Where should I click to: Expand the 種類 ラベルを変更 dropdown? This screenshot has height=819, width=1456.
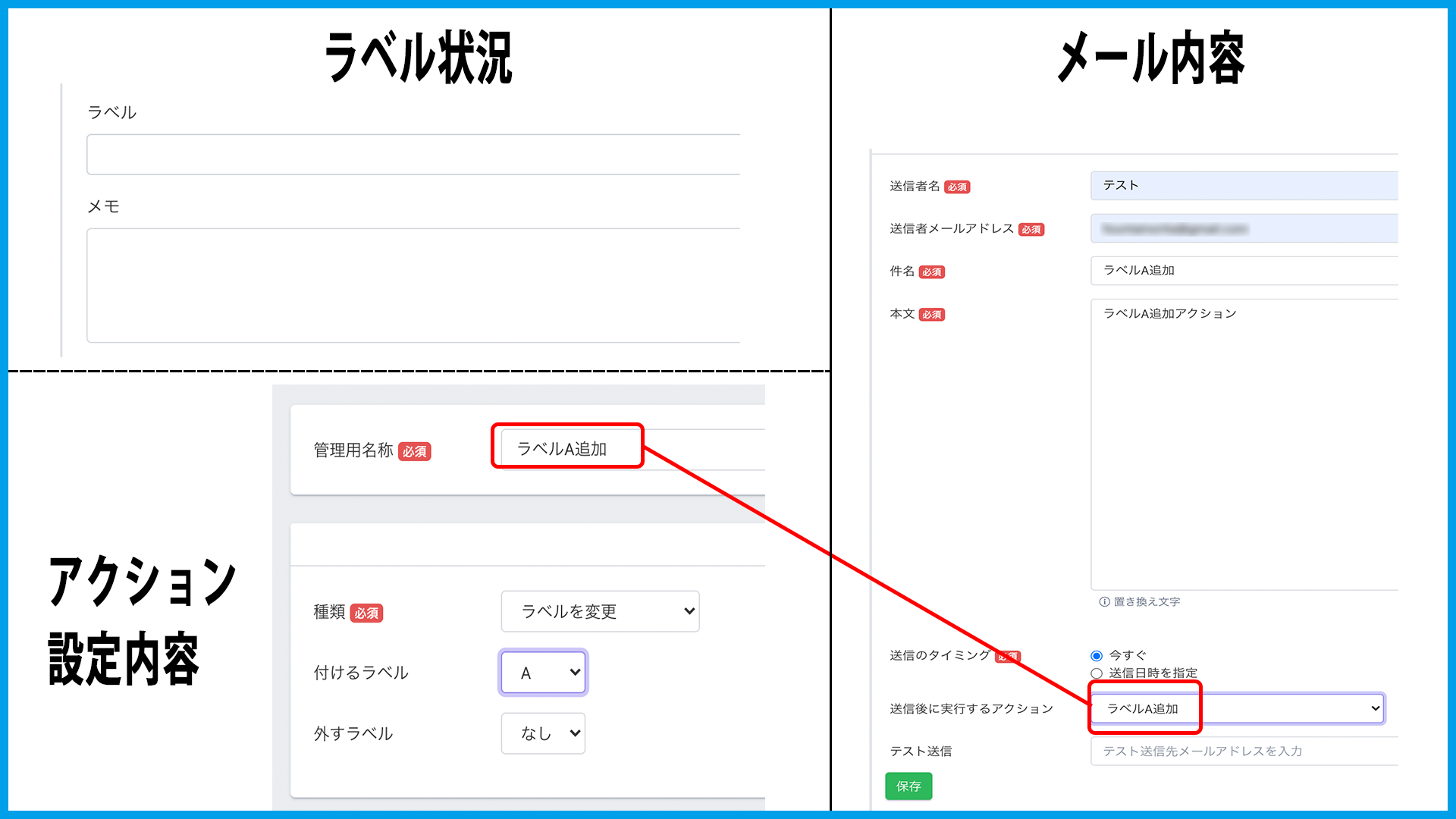600,611
